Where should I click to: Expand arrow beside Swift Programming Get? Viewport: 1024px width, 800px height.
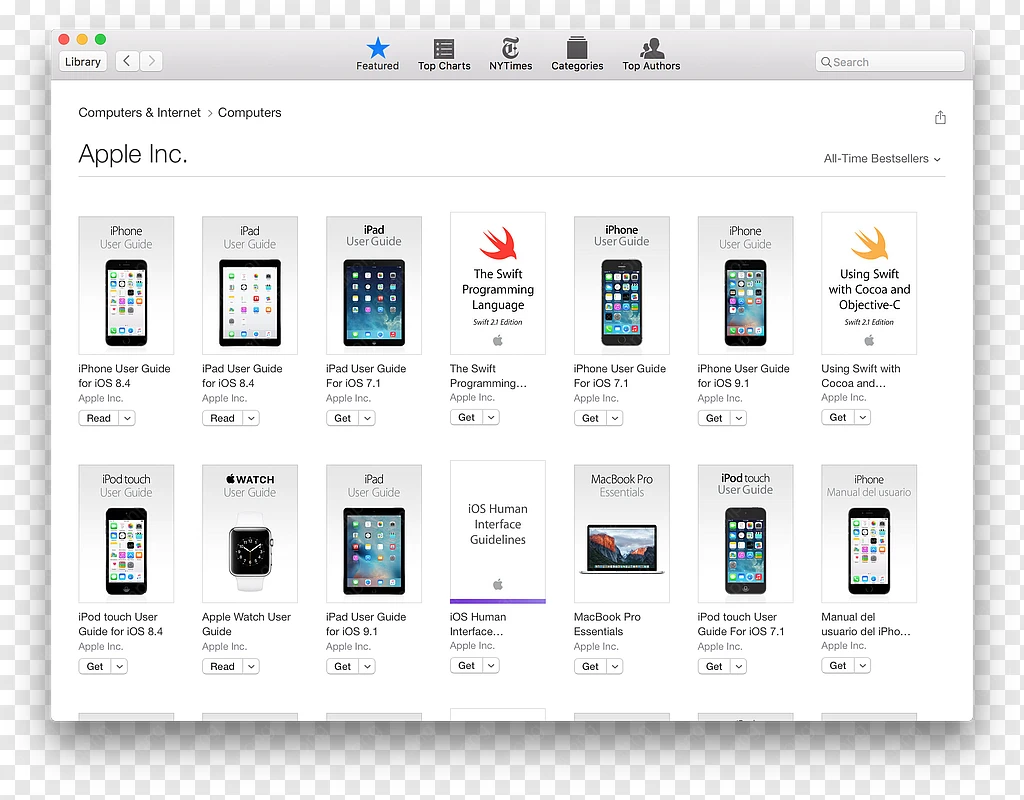[x=491, y=417]
